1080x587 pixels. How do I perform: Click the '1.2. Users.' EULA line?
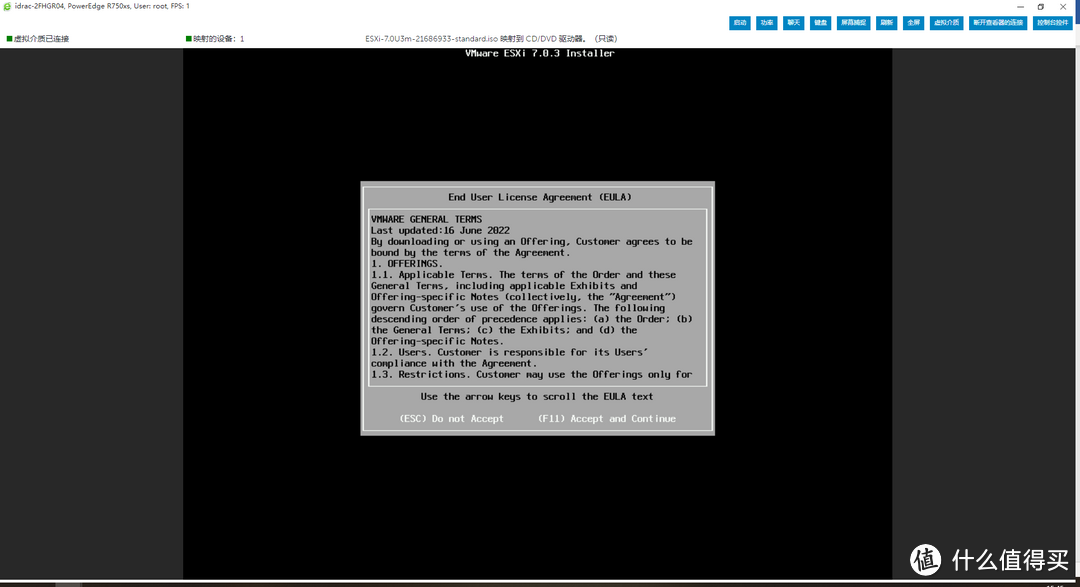click(x=509, y=352)
